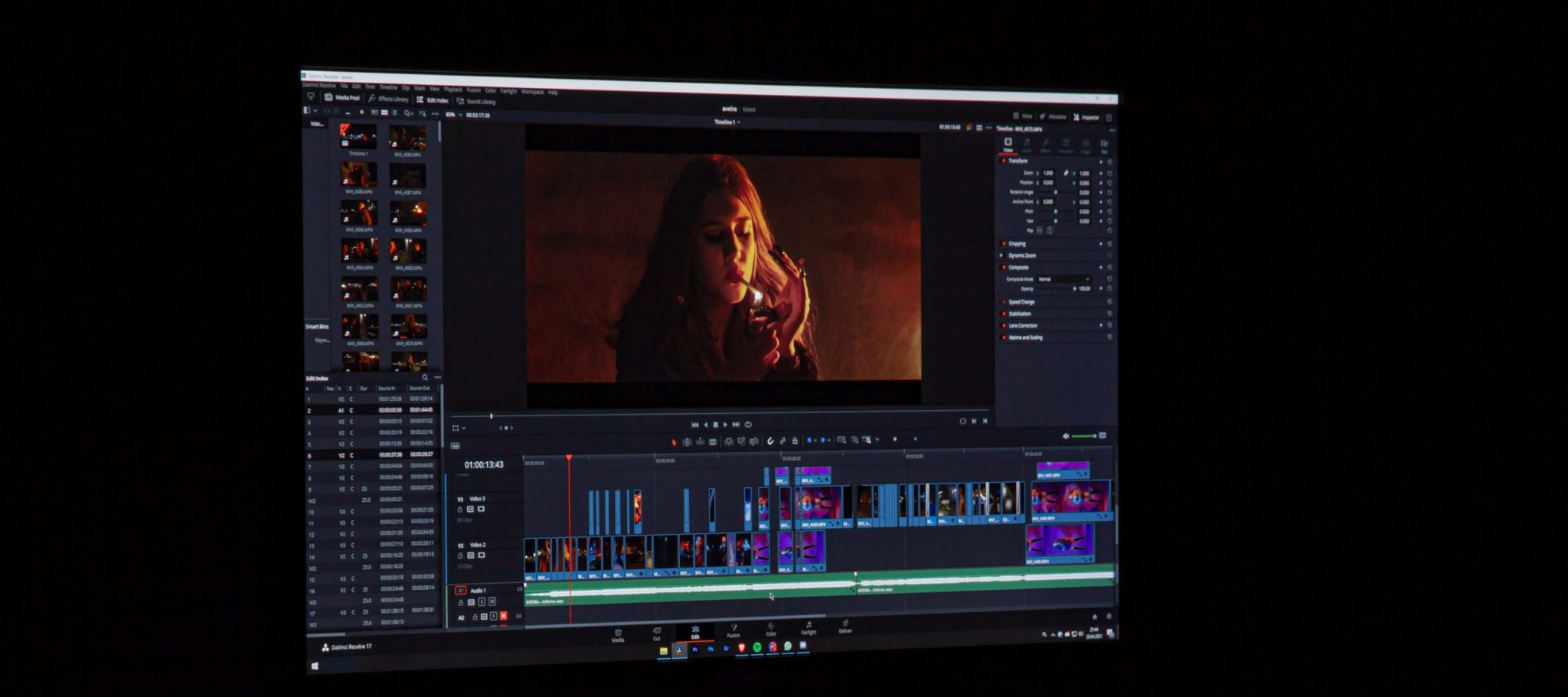This screenshot has width=1568, height=697.
Task: Mute the Audio 1 track
Action: [492, 601]
